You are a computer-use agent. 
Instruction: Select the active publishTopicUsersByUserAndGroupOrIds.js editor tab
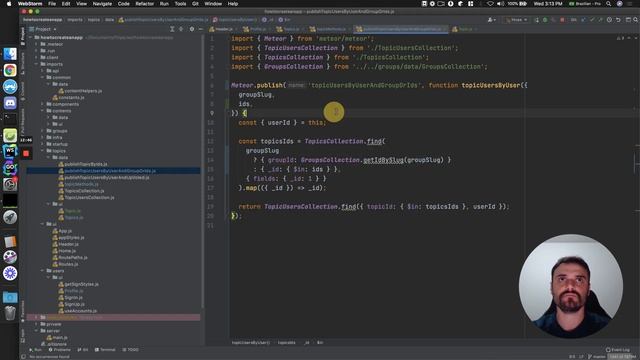coord(401,29)
